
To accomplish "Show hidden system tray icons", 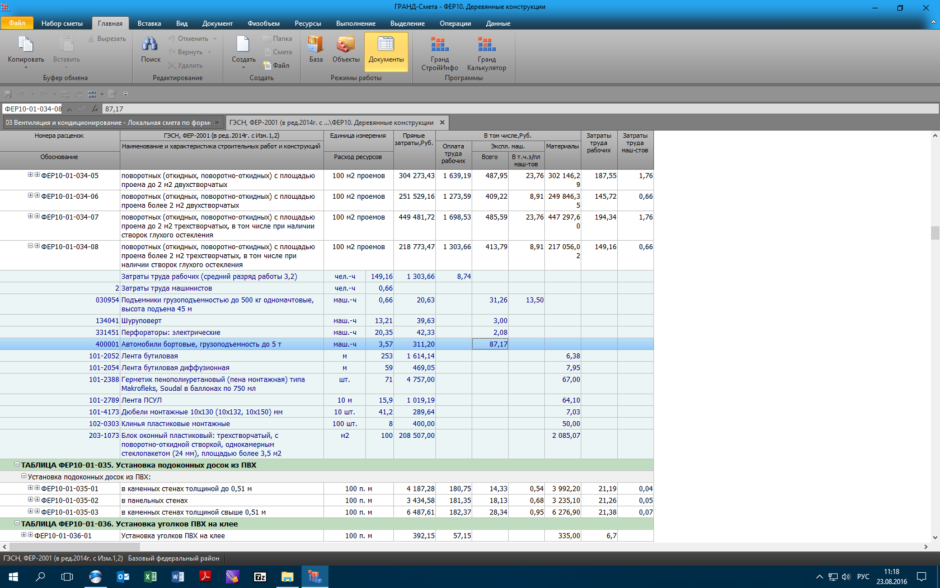I will pos(819,577).
